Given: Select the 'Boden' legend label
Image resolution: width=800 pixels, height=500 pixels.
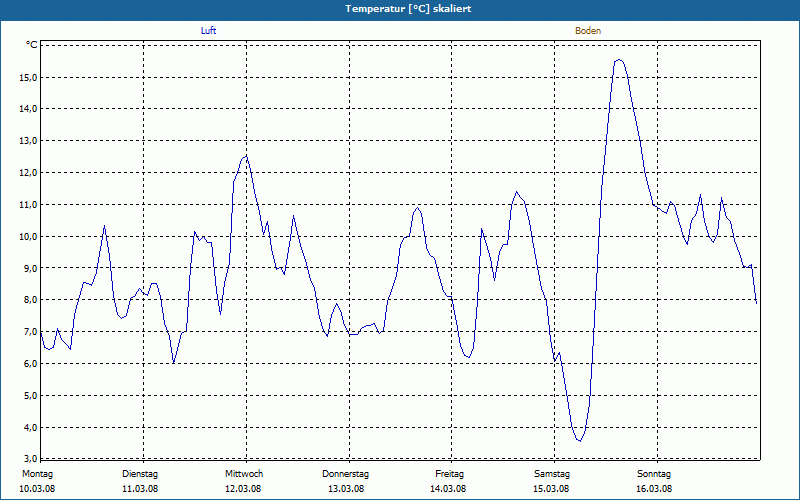Looking at the screenshot, I should (x=588, y=31).
